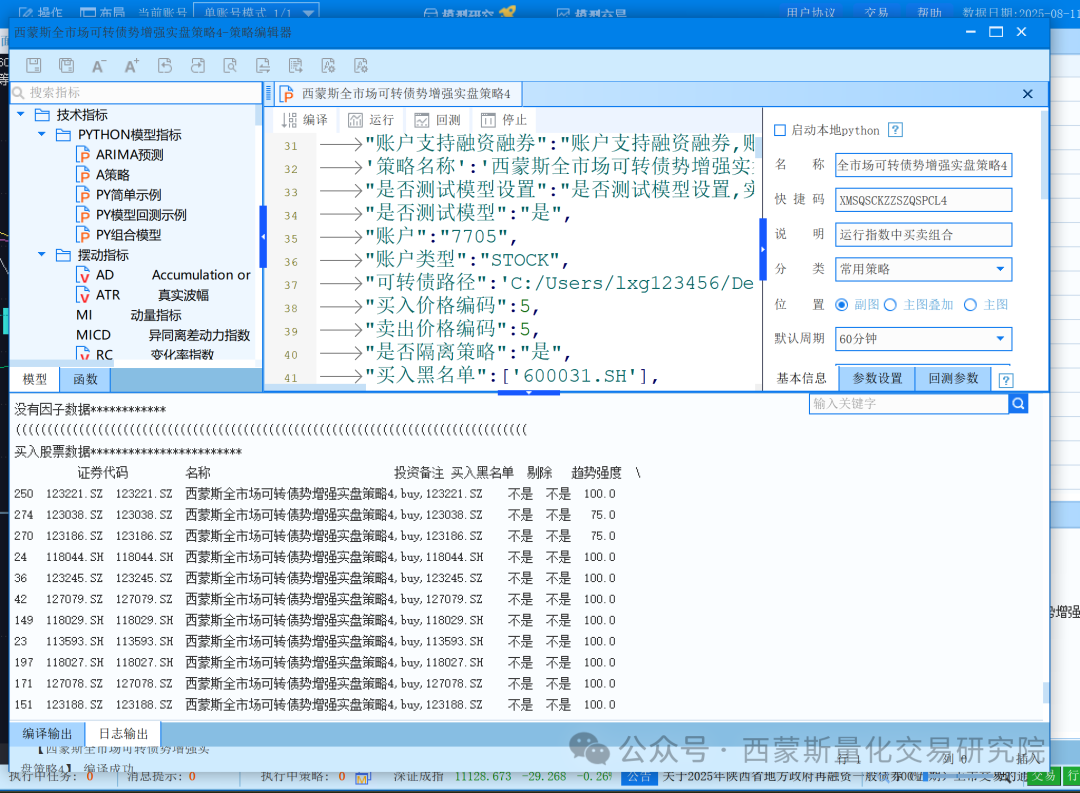Click the last settings-gear document icon

(361, 65)
